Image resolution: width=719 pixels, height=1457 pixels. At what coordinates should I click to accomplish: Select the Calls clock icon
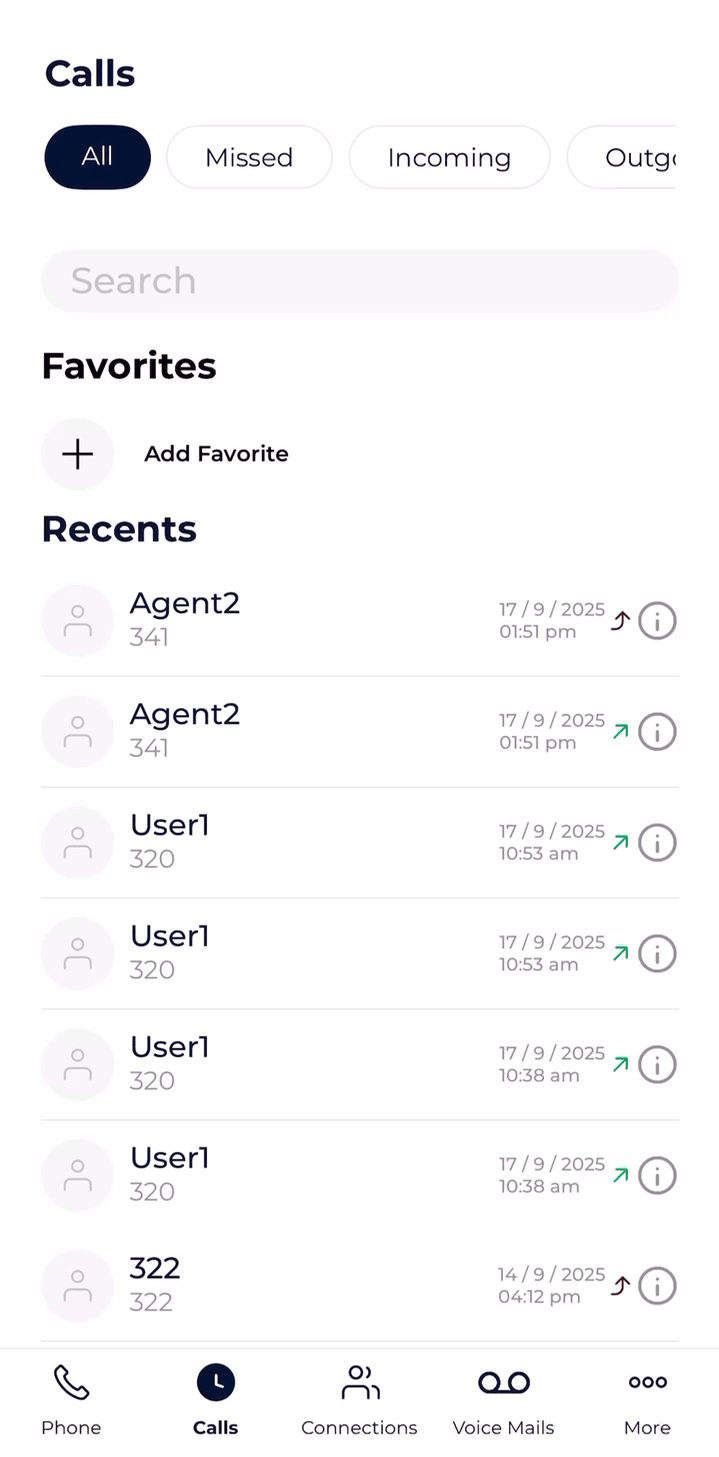(x=215, y=1383)
